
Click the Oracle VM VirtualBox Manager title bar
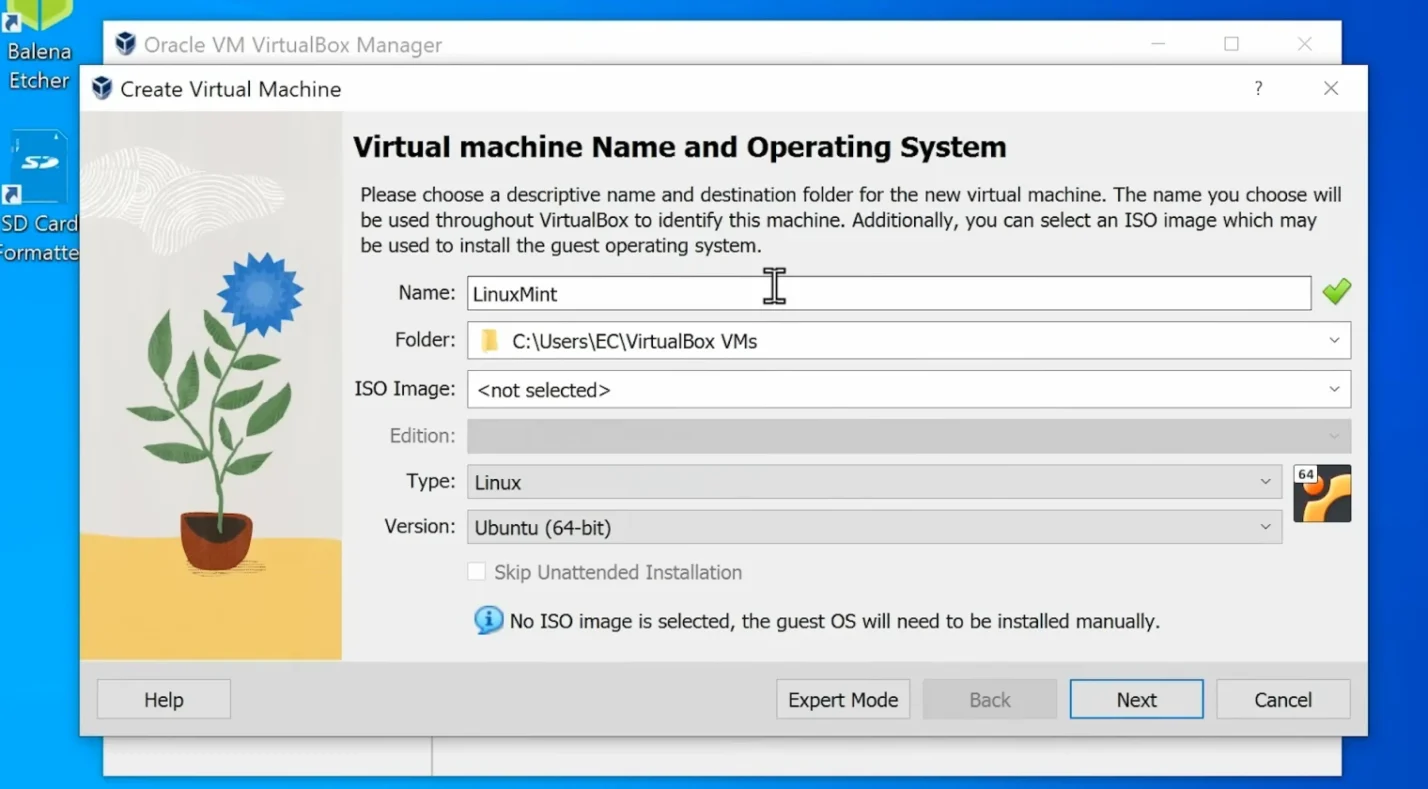coord(600,44)
